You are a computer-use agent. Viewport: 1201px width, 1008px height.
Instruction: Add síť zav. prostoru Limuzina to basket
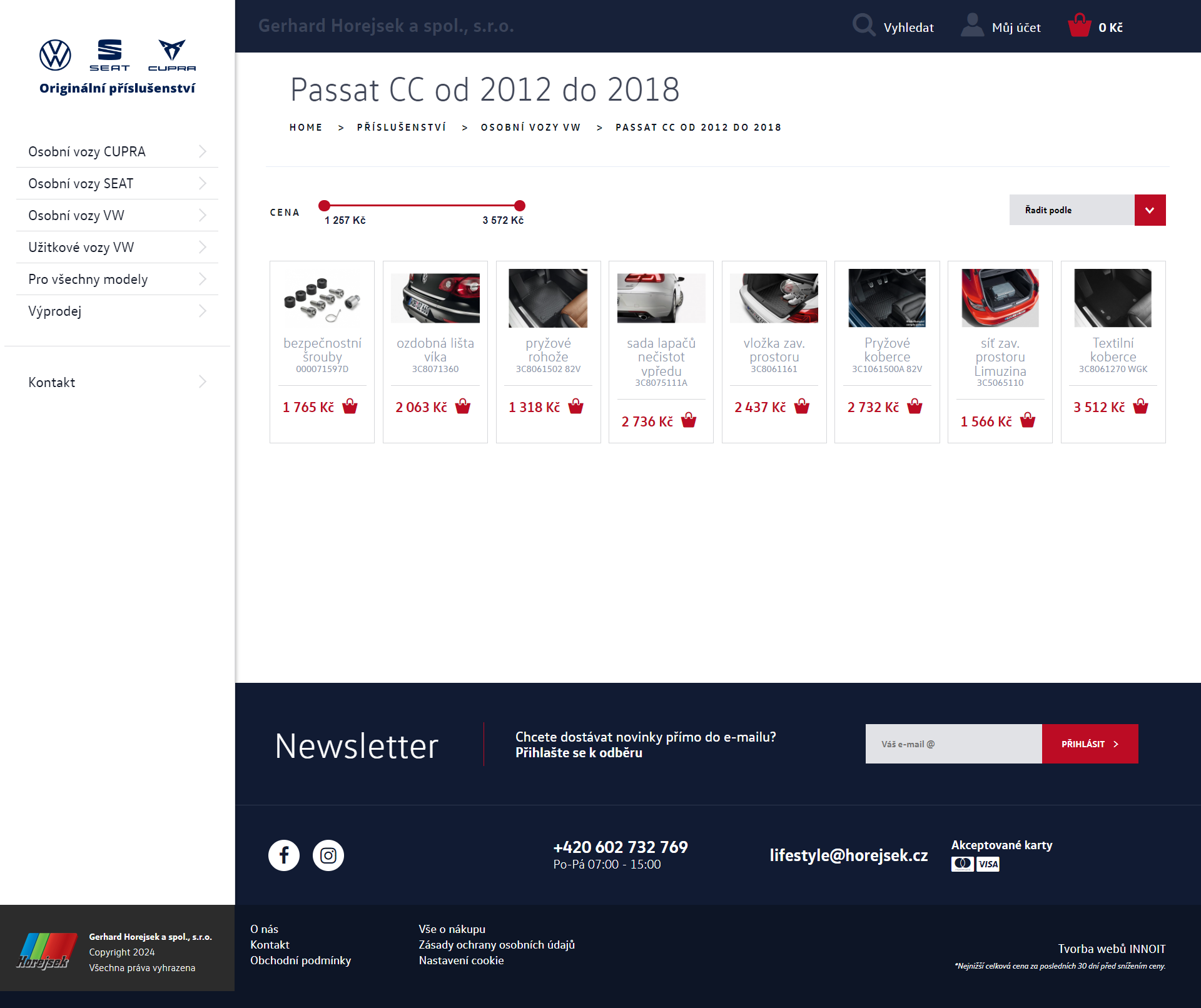[1028, 420]
